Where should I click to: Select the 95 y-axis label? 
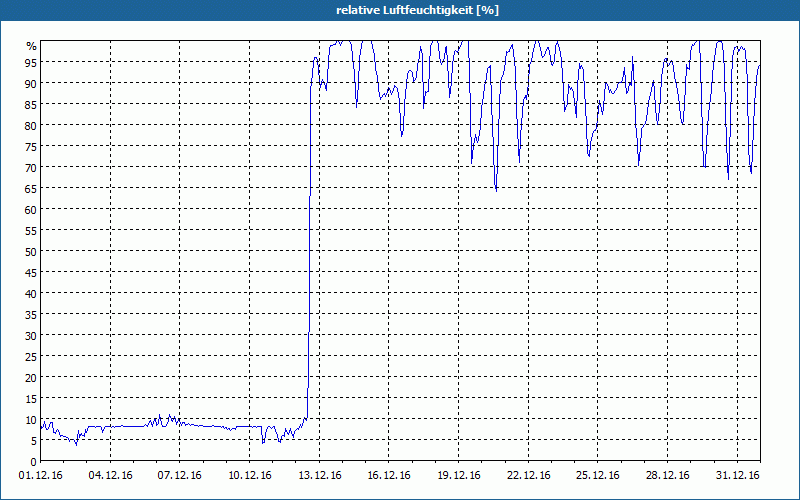click(31, 62)
